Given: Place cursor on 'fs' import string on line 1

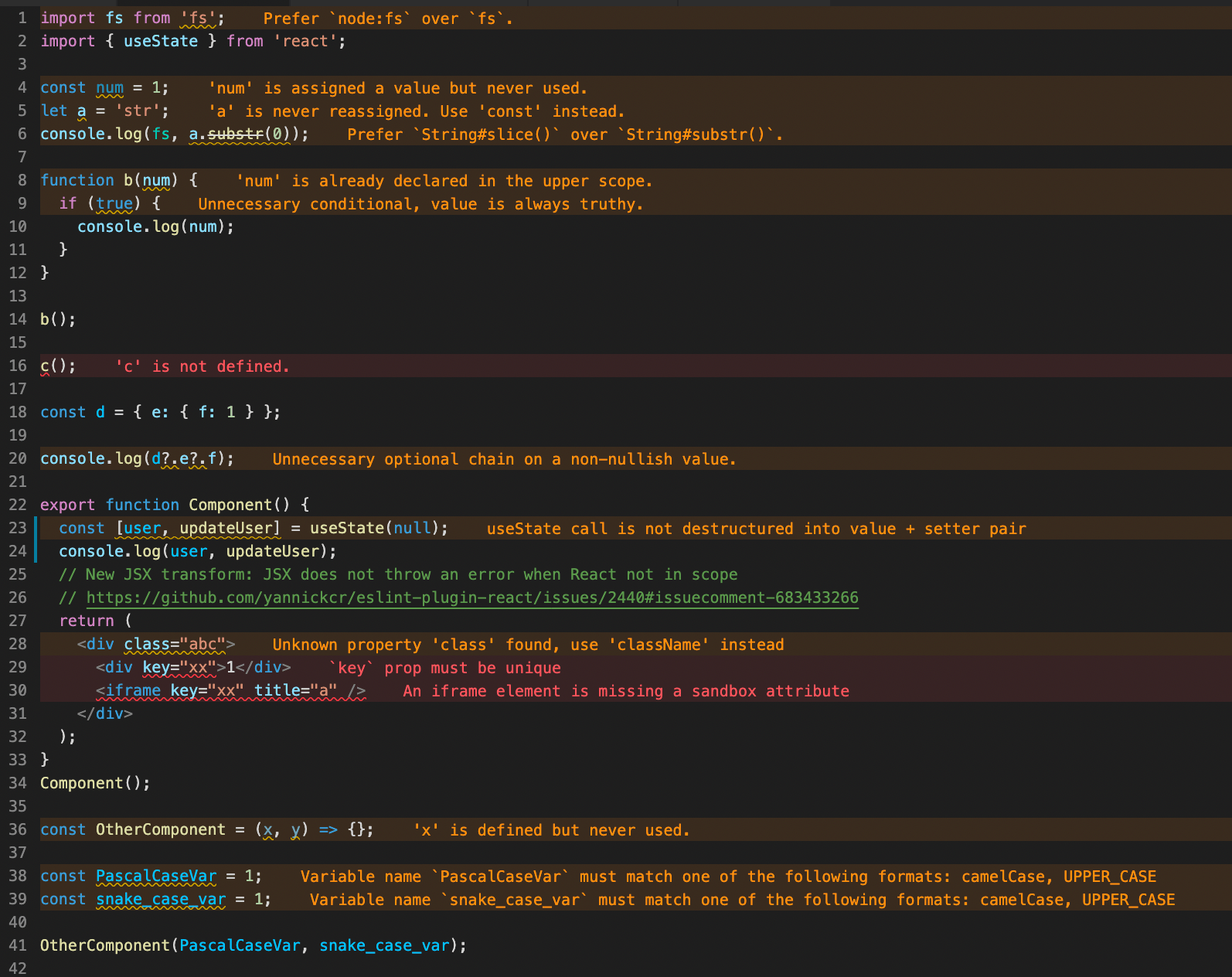Looking at the screenshot, I should coord(198,18).
